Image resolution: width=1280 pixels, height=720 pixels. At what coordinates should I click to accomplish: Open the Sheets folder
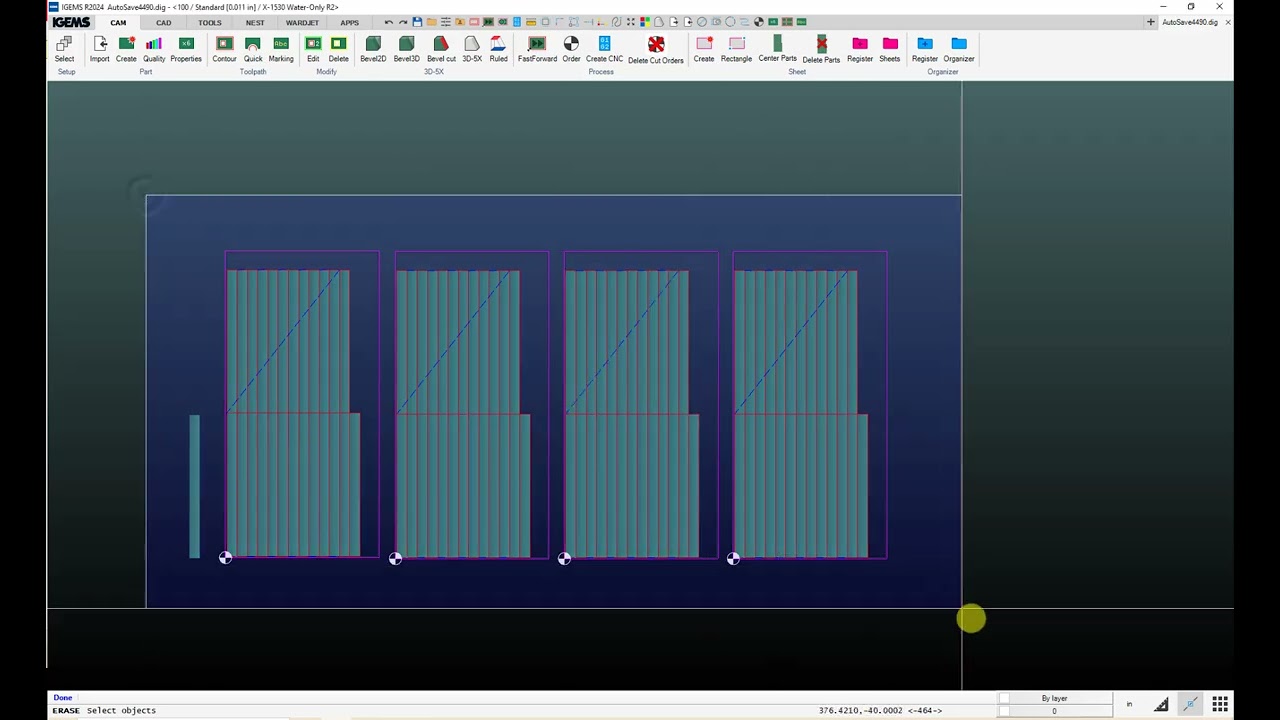890,49
